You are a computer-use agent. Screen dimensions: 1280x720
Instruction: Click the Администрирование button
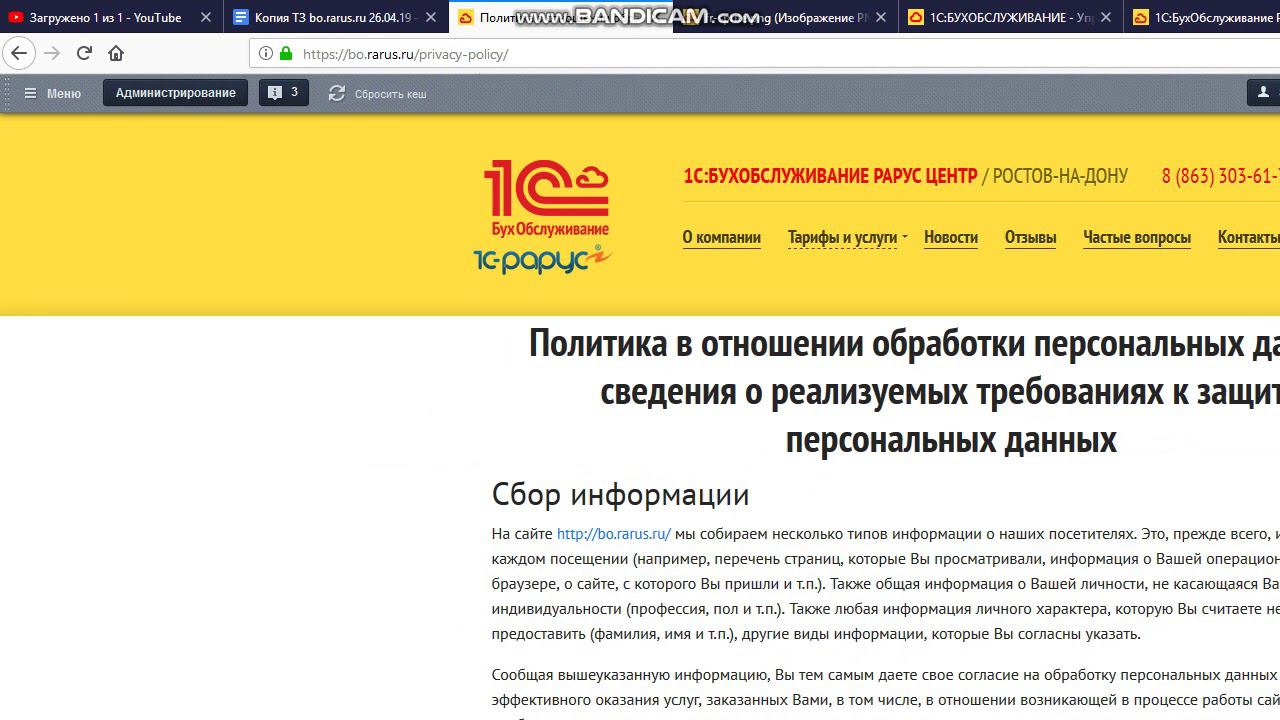(x=176, y=93)
